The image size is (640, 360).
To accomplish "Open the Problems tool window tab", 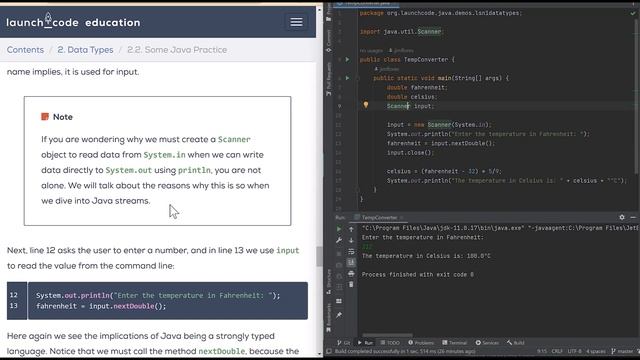I will 421,343.
